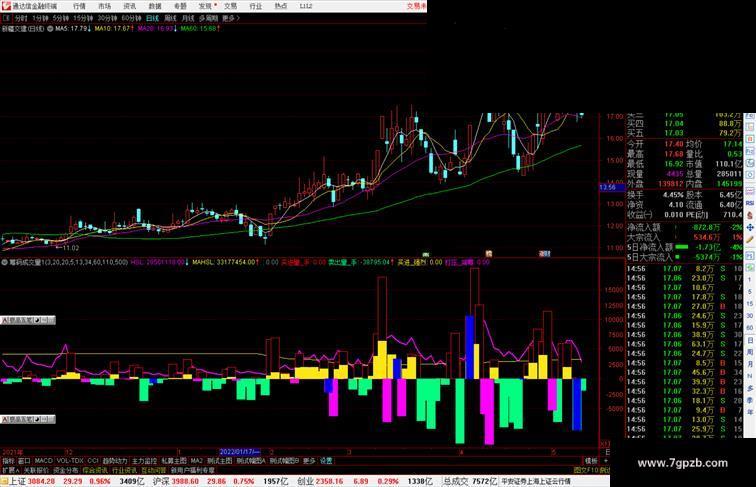Click the blue four-arrow move icon
This screenshot has width=756, height=487.
pyautogui.click(x=750, y=228)
